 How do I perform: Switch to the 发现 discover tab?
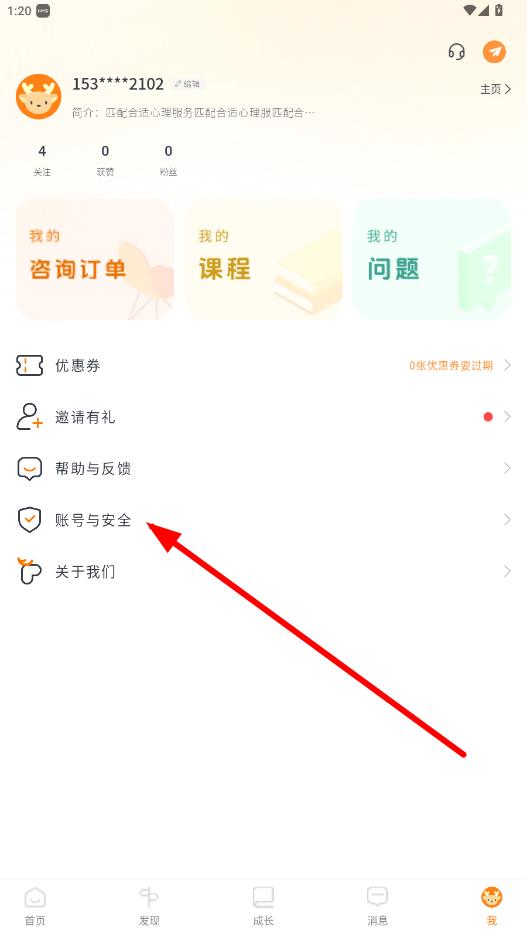coord(149,905)
